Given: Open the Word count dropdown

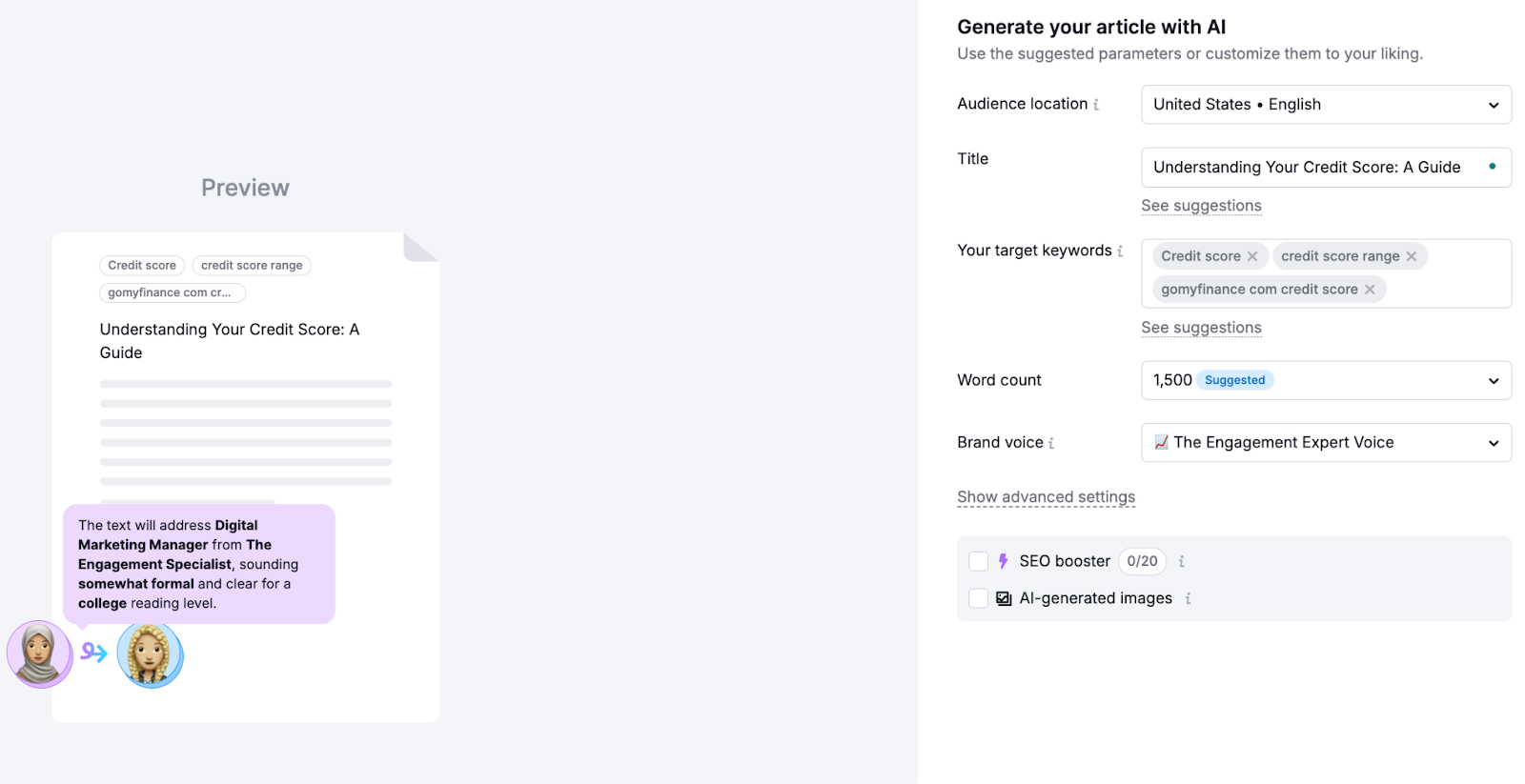Looking at the screenshot, I should 1326,380.
